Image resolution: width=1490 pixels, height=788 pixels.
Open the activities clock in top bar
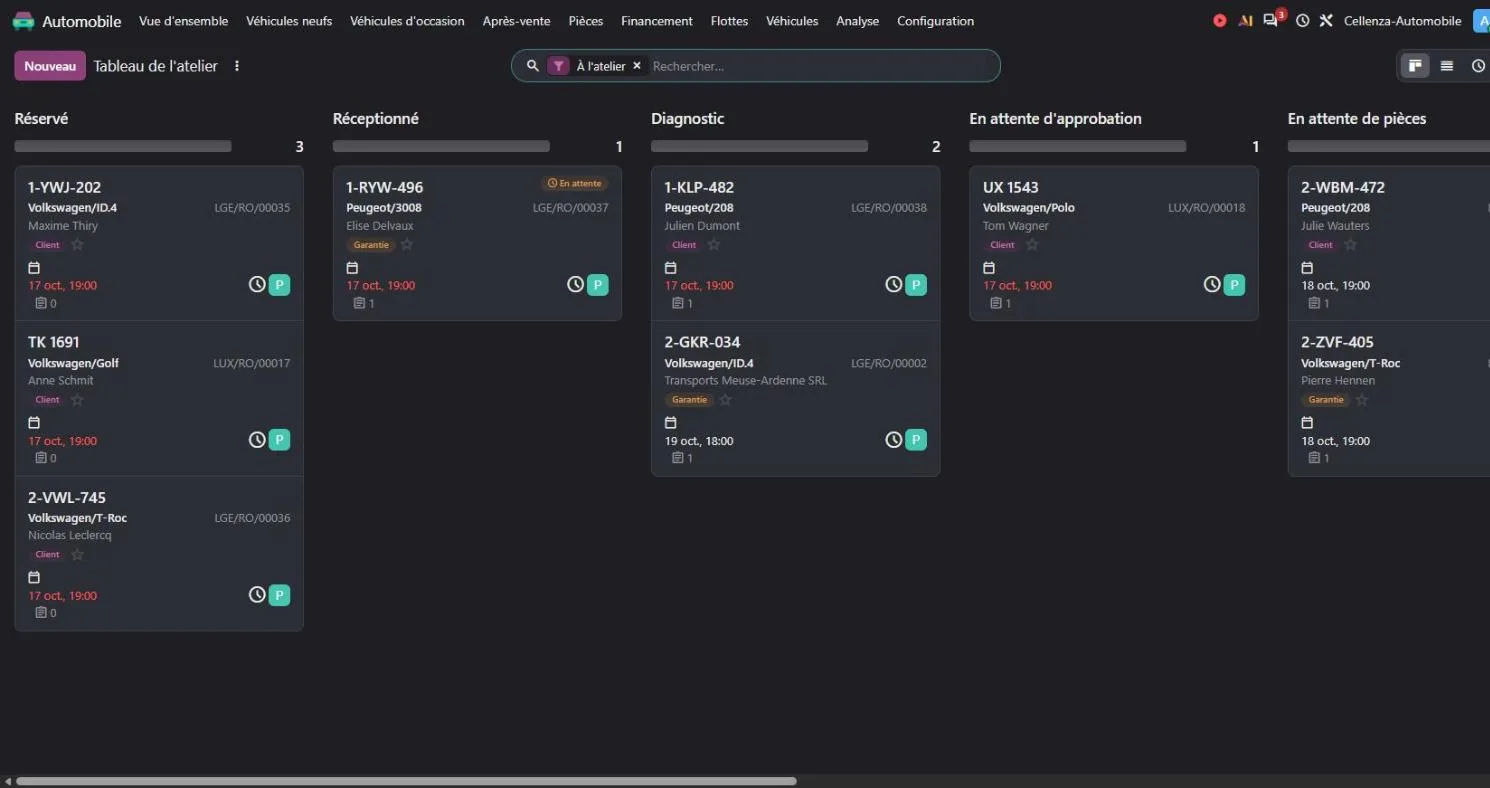(1302, 21)
